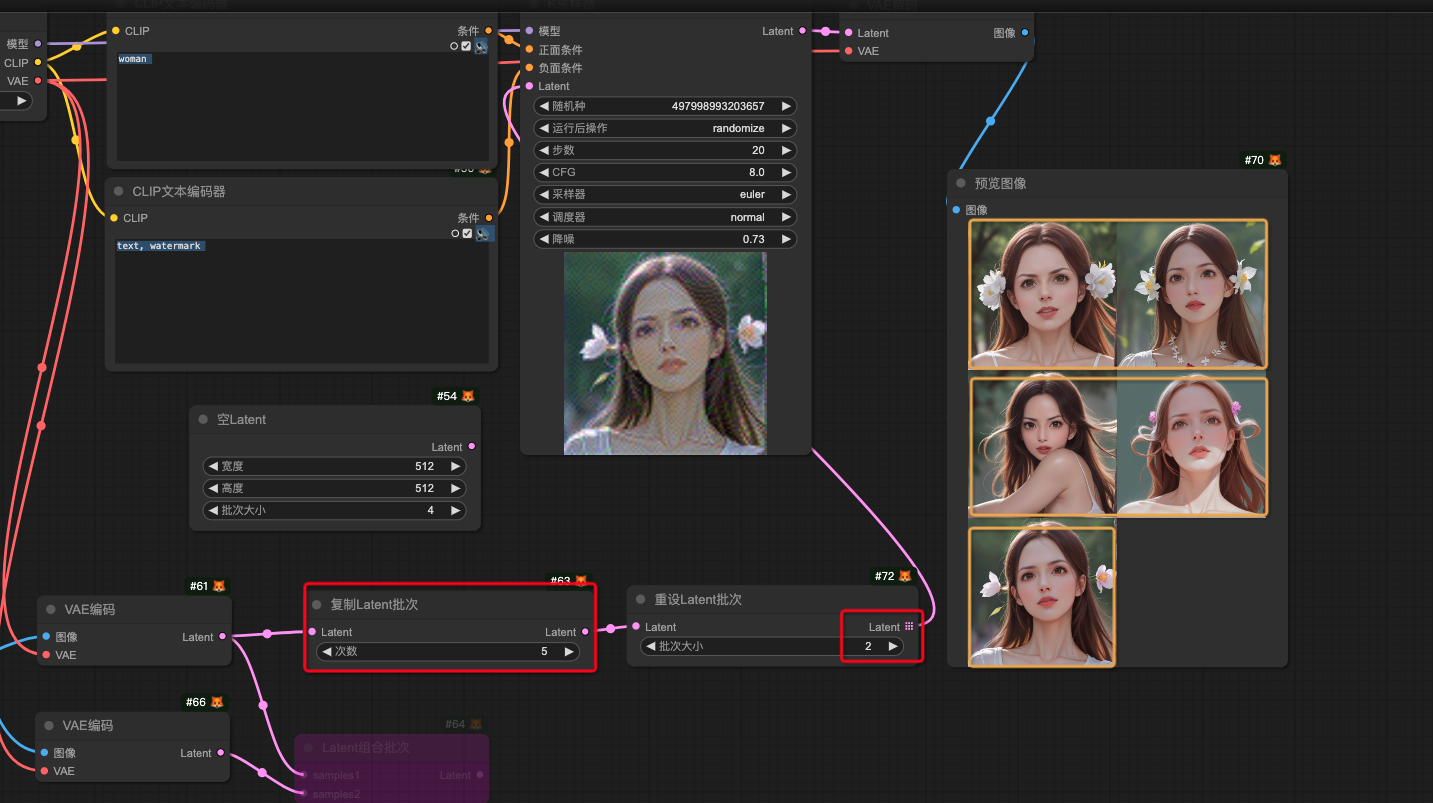This screenshot has height=803, width=1433.
Task: Click the #61 fox badge above VAE编码
Action: (207, 586)
